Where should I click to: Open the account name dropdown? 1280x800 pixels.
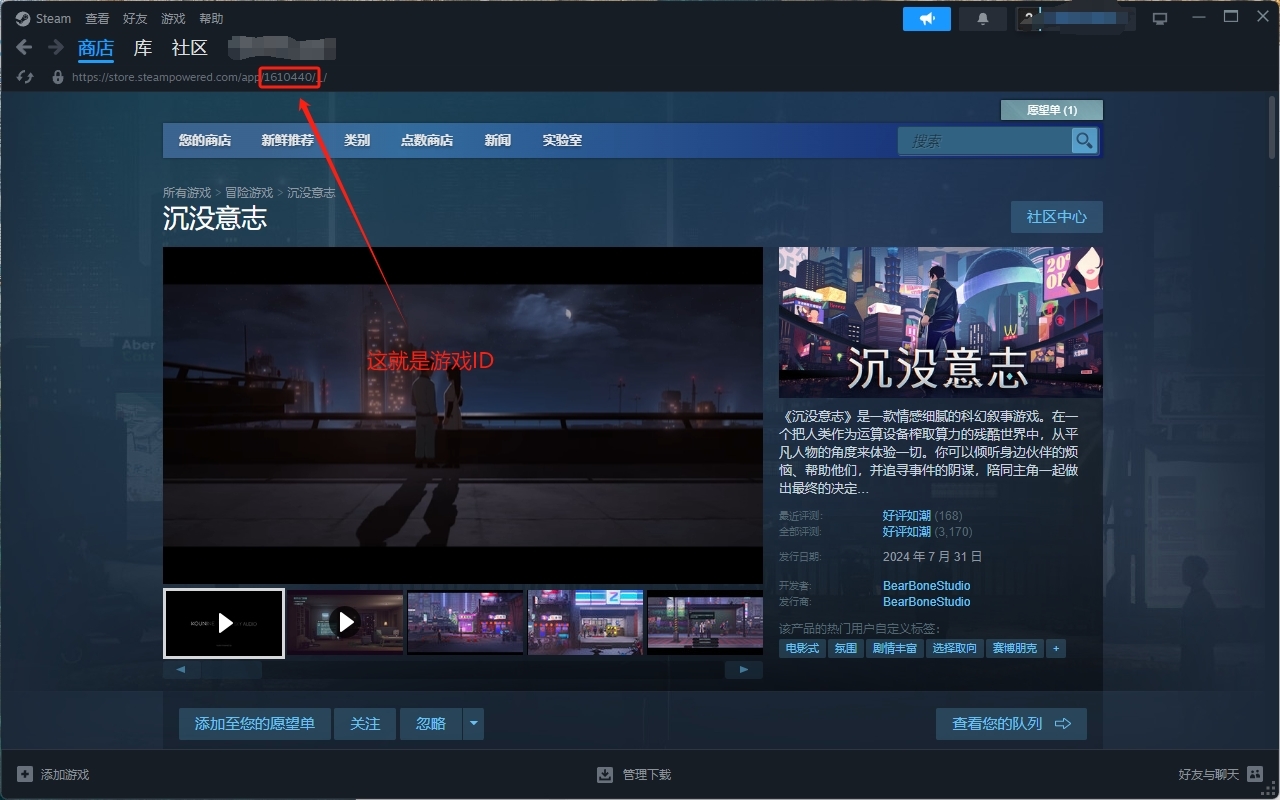tap(1074, 18)
